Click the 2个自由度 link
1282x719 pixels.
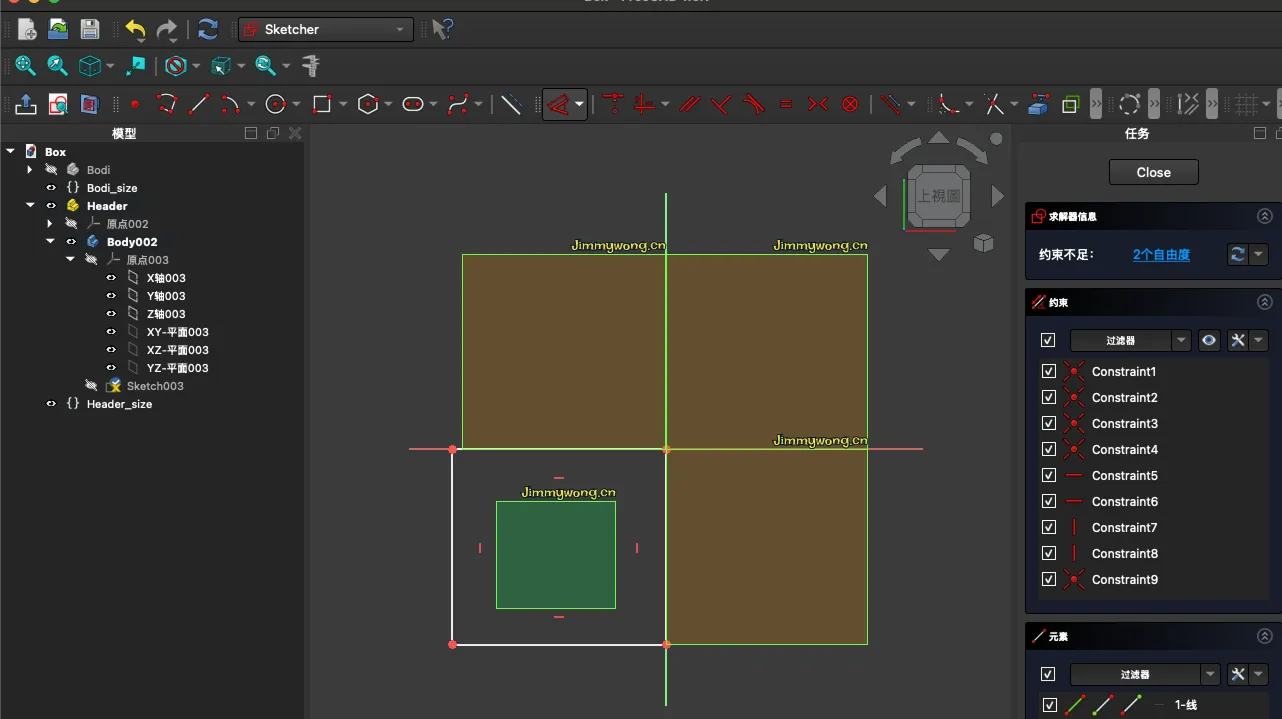tap(1161, 255)
